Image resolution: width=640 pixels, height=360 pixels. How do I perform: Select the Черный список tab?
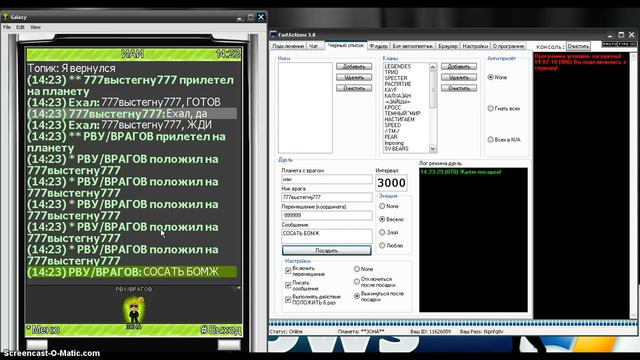pos(346,45)
